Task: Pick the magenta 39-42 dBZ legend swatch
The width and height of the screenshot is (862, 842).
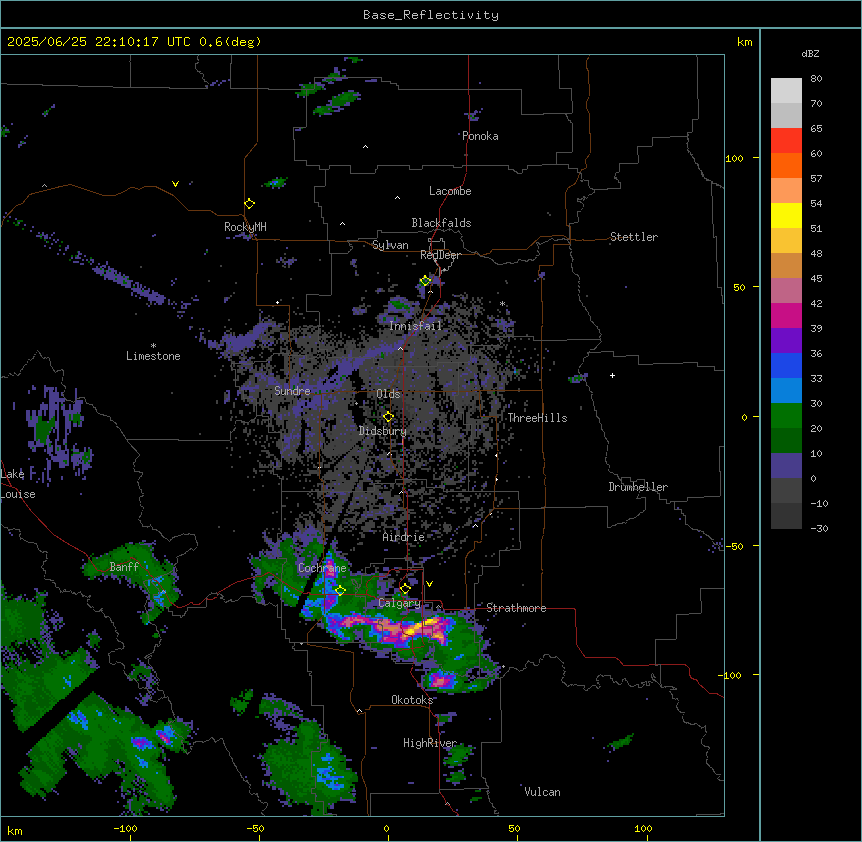Action: tap(786, 316)
